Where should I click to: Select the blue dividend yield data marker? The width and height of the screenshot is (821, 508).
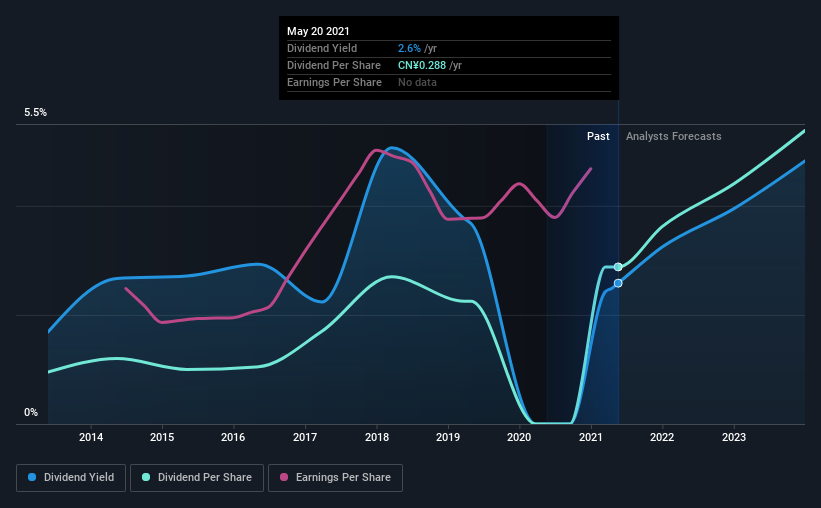618,283
